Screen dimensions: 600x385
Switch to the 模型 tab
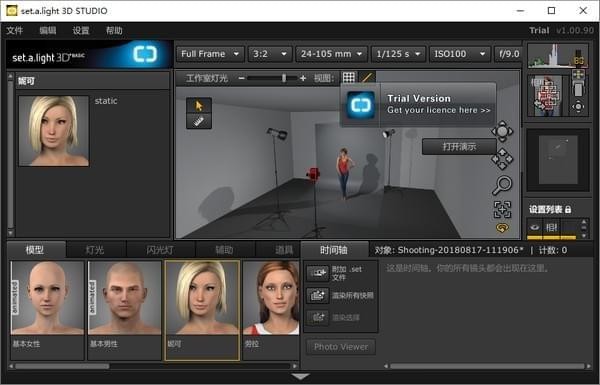(x=36, y=250)
